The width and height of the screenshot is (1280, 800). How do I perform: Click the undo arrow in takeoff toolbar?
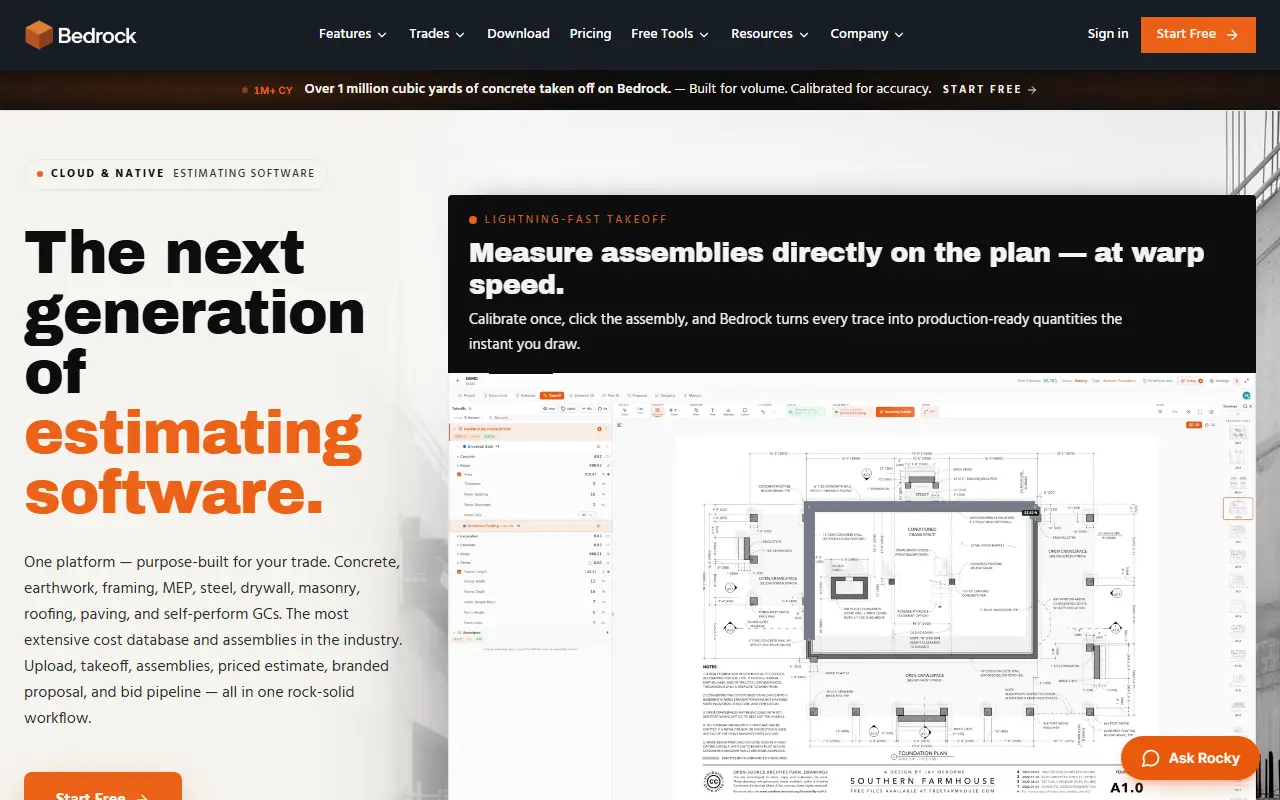(762, 412)
